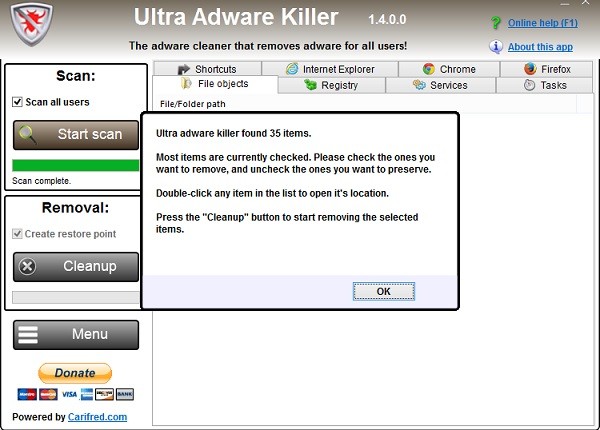Switch to the Shortcuts tab
The image size is (600, 430).
pos(207,69)
